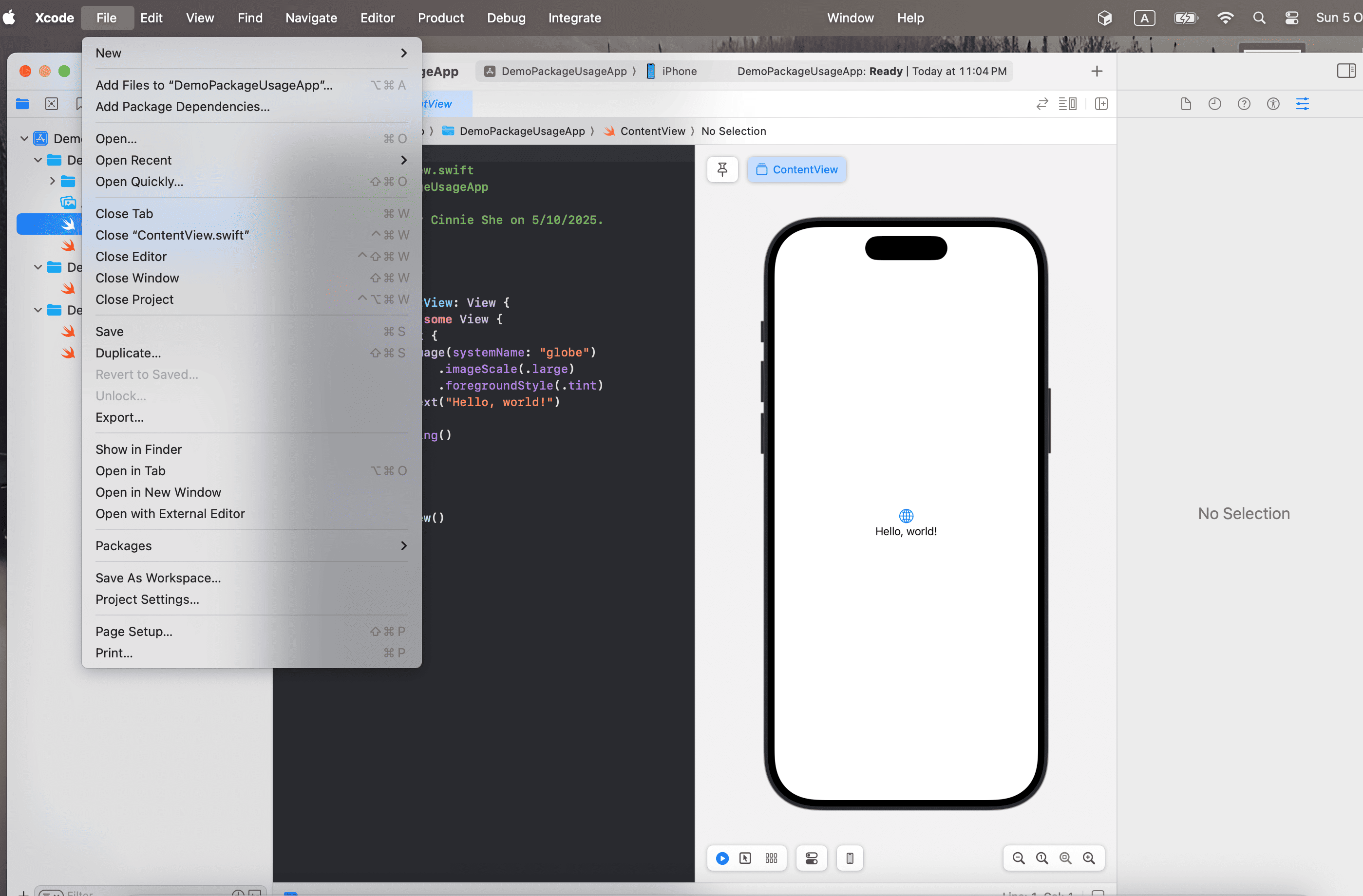The height and width of the screenshot is (896, 1363).
Task: Click the accessibility inspector icon
Action: [1273, 104]
